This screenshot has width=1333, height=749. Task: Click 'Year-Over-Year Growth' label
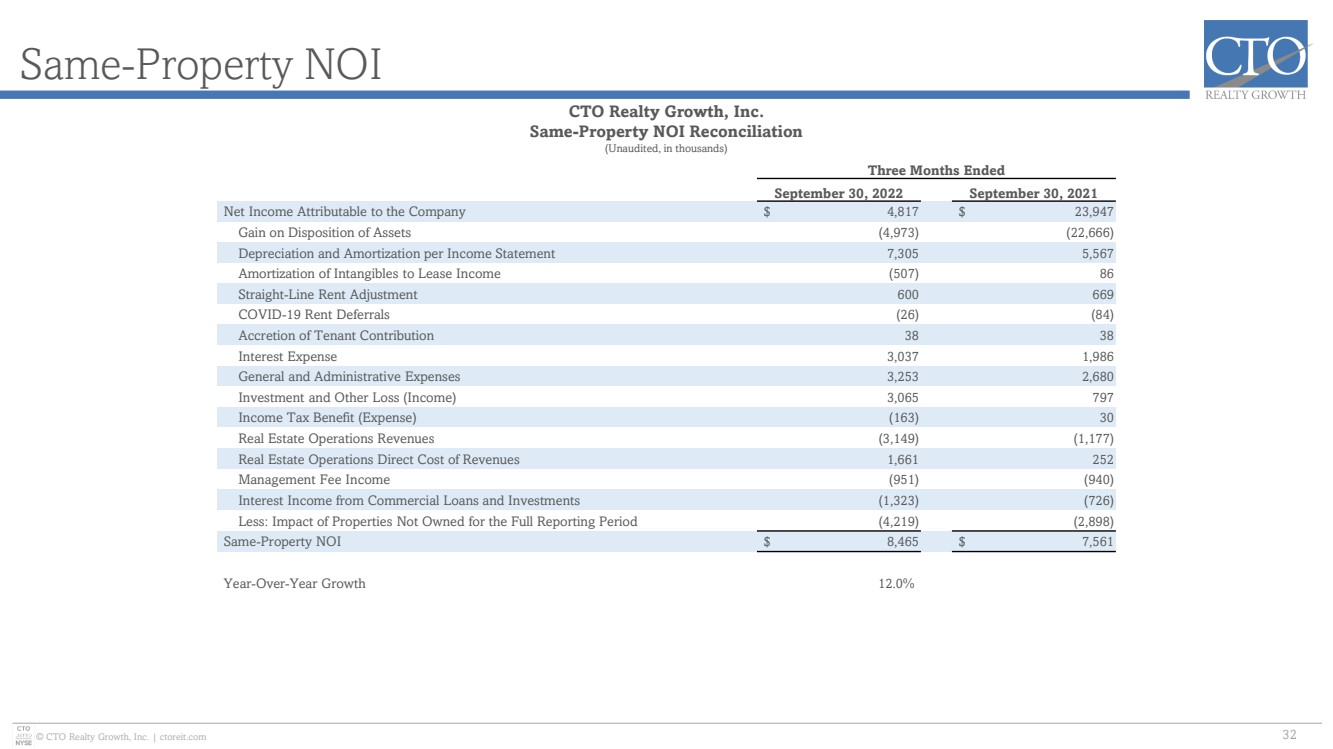coord(295,583)
